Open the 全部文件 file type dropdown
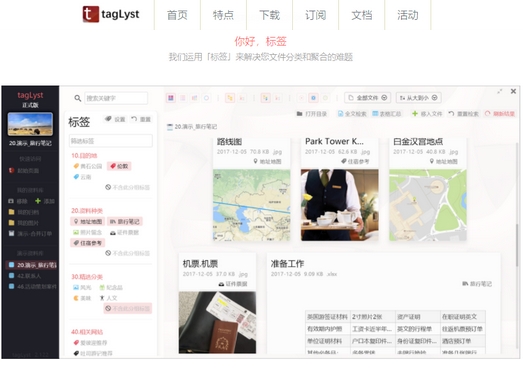 point(368,98)
